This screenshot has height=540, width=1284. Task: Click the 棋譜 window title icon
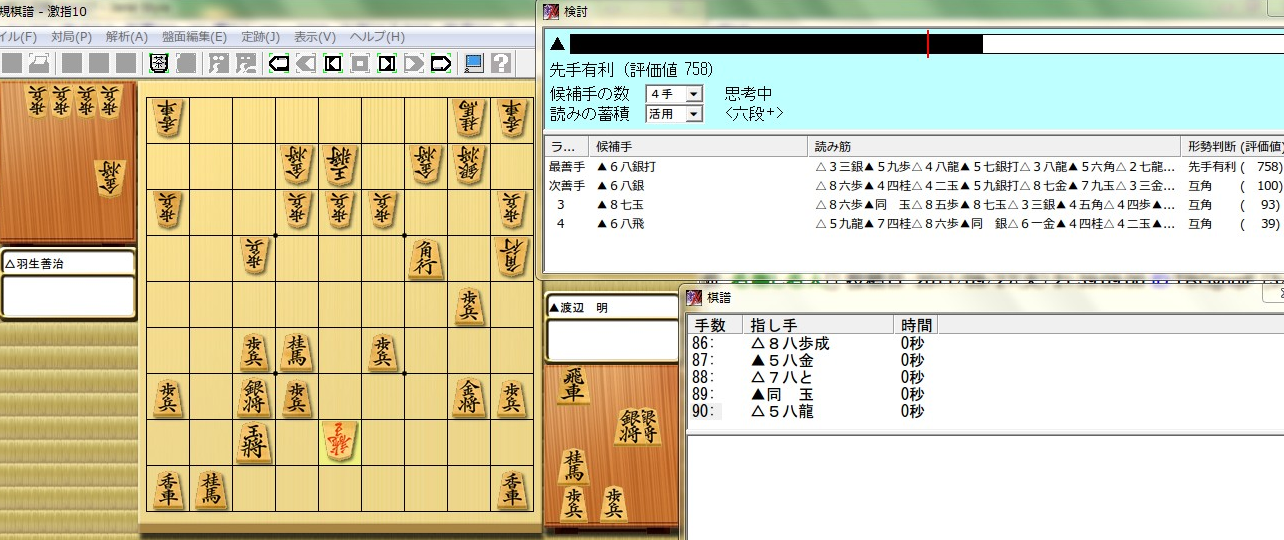coord(692,296)
